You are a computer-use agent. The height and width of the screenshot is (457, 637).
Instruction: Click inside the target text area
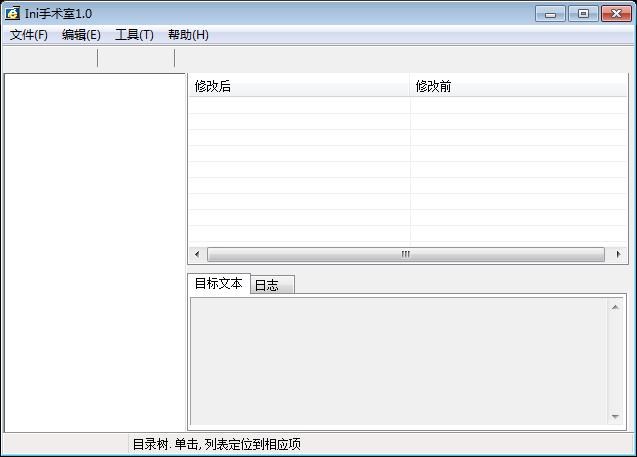click(398, 362)
